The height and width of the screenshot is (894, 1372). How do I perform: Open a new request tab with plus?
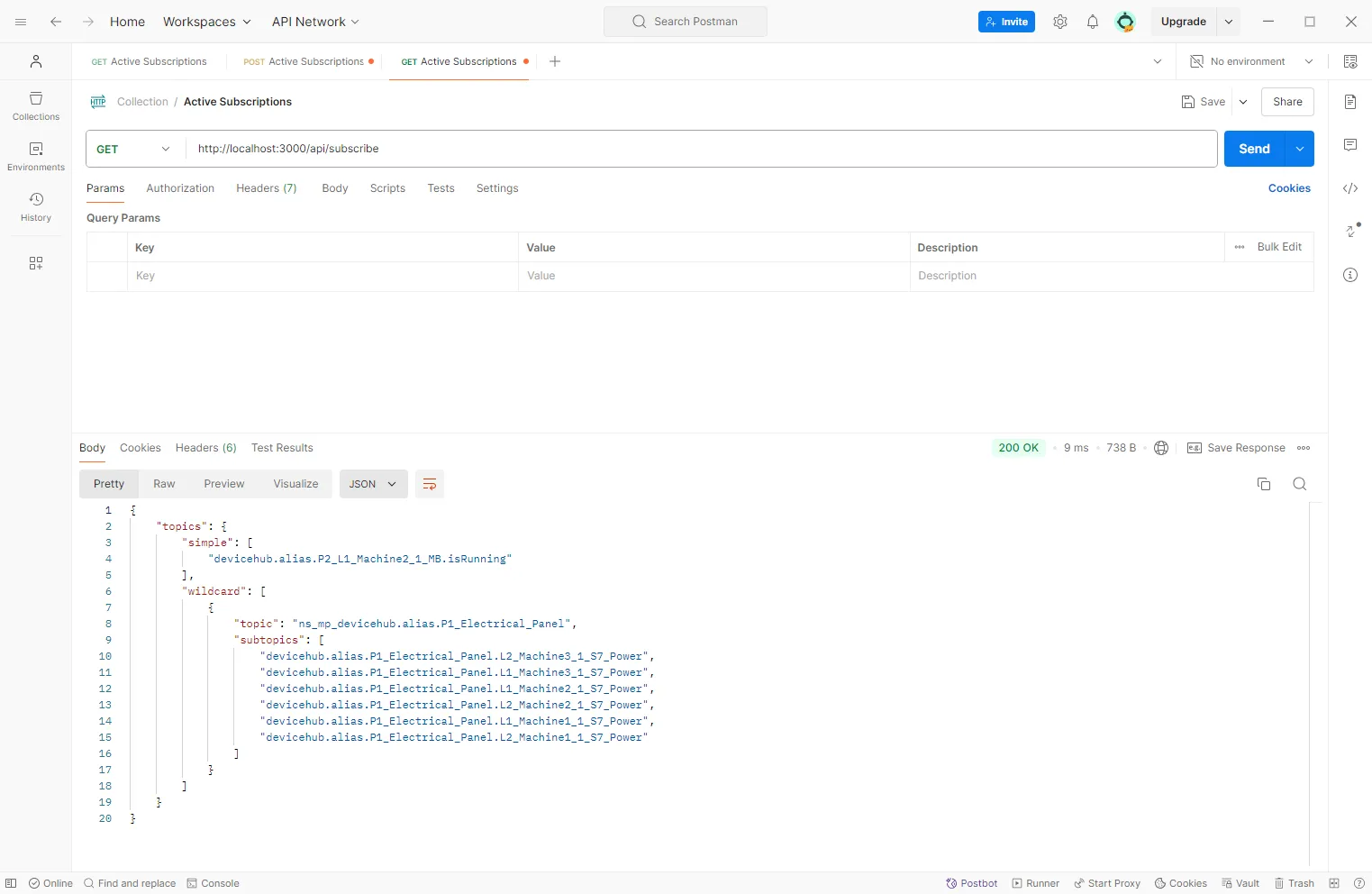(x=555, y=61)
